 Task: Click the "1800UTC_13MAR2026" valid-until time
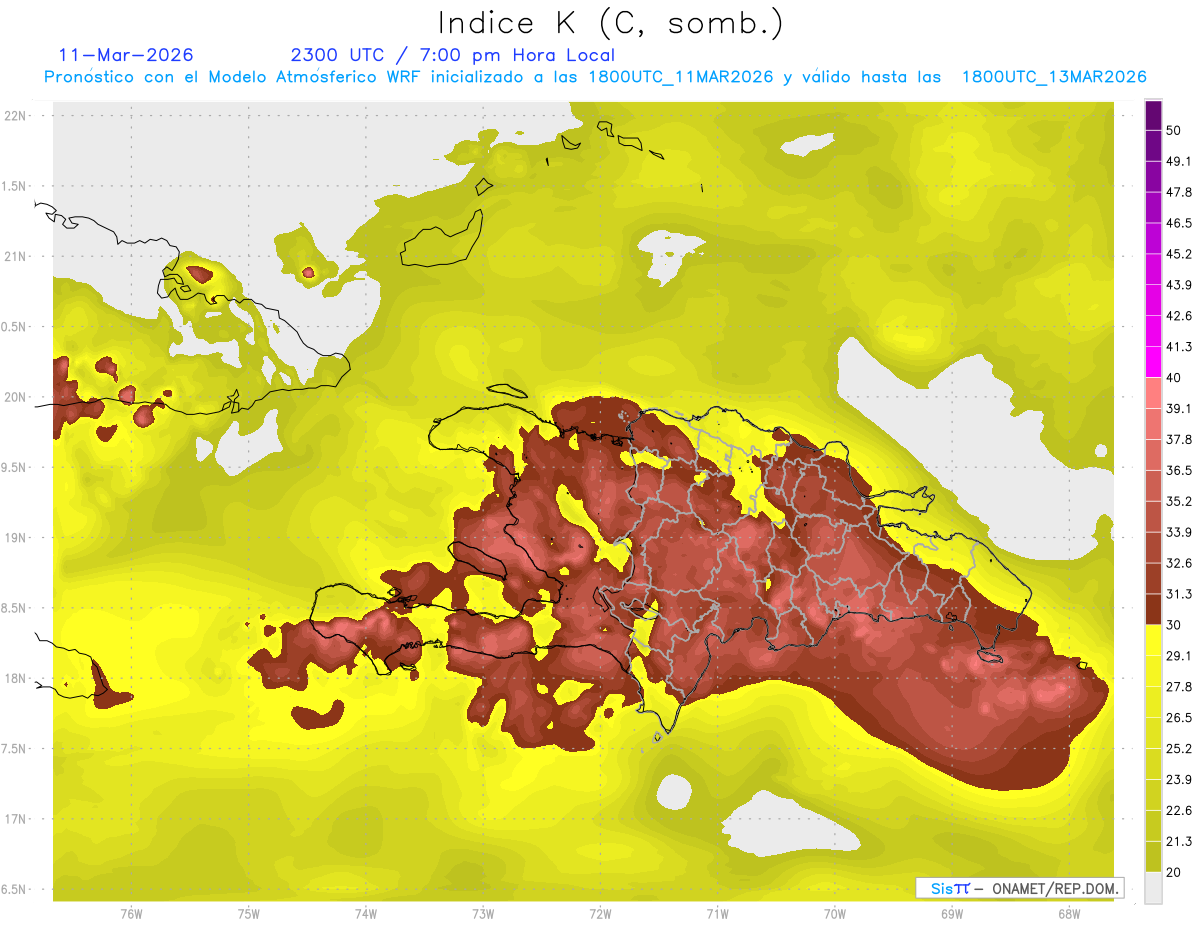tap(1054, 77)
